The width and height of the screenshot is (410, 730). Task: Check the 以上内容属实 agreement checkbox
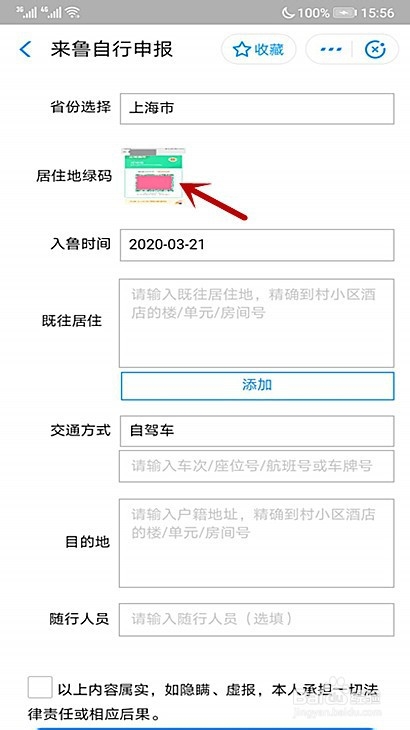point(40,687)
